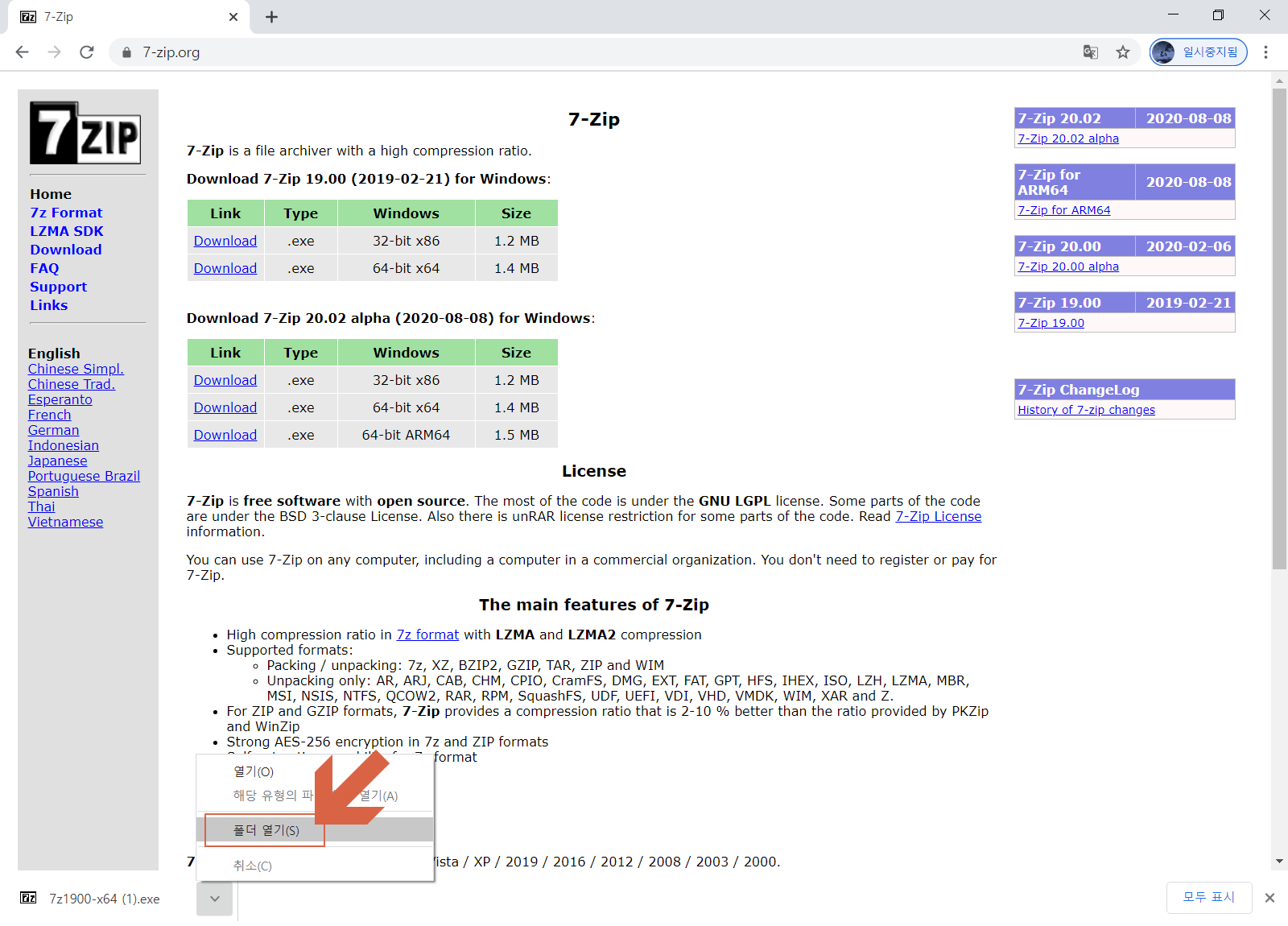Open the Support sidebar link
The image size is (1288, 926).
(x=58, y=287)
